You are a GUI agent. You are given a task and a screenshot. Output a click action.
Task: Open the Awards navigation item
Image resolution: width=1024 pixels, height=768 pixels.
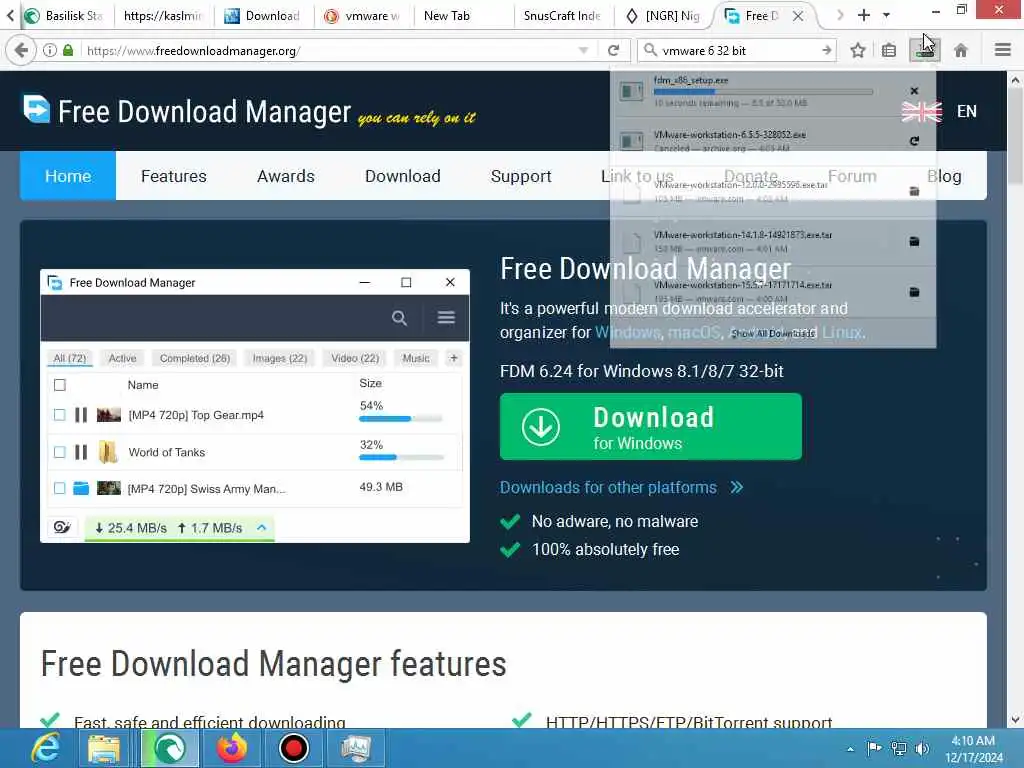pyautogui.click(x=285, y=176)
